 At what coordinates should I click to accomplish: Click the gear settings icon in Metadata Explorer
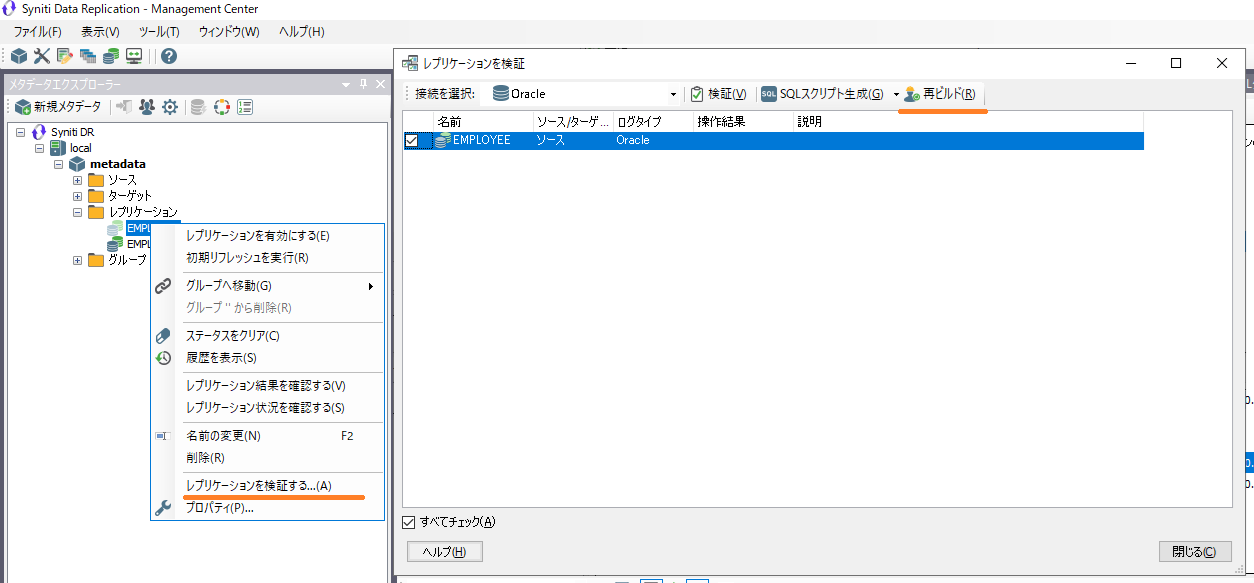[170, 107]
